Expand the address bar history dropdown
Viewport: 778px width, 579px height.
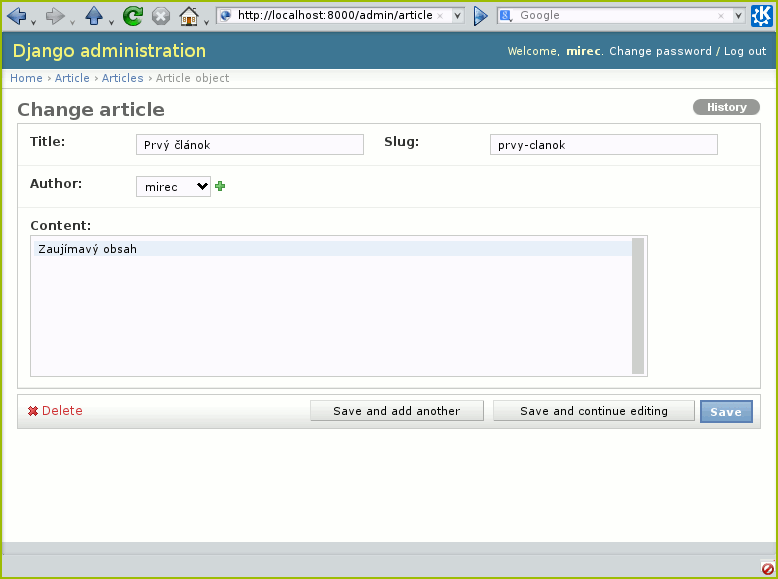[x=457, y=16]
